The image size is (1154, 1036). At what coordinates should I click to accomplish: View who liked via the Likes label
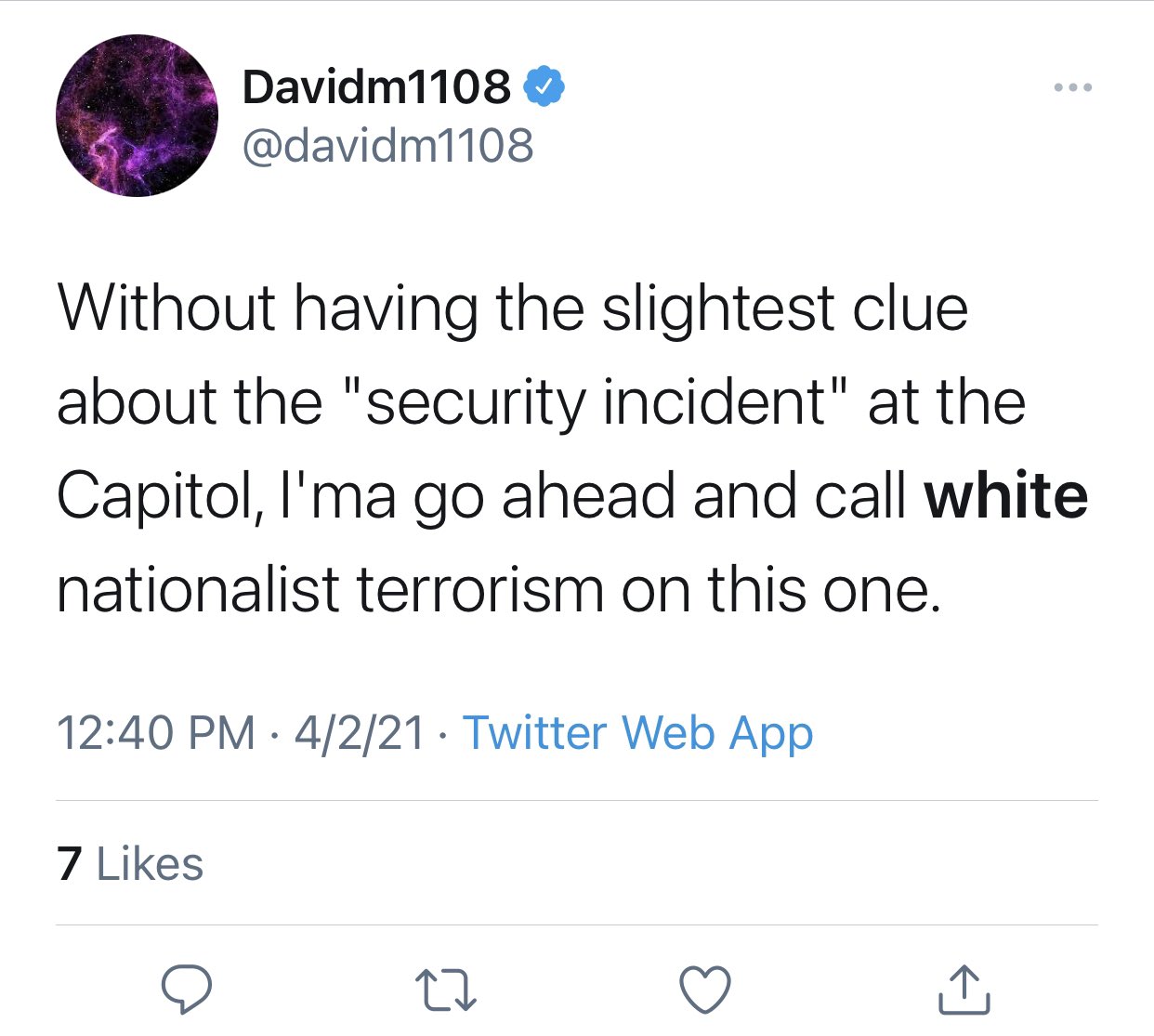[150, 864]
